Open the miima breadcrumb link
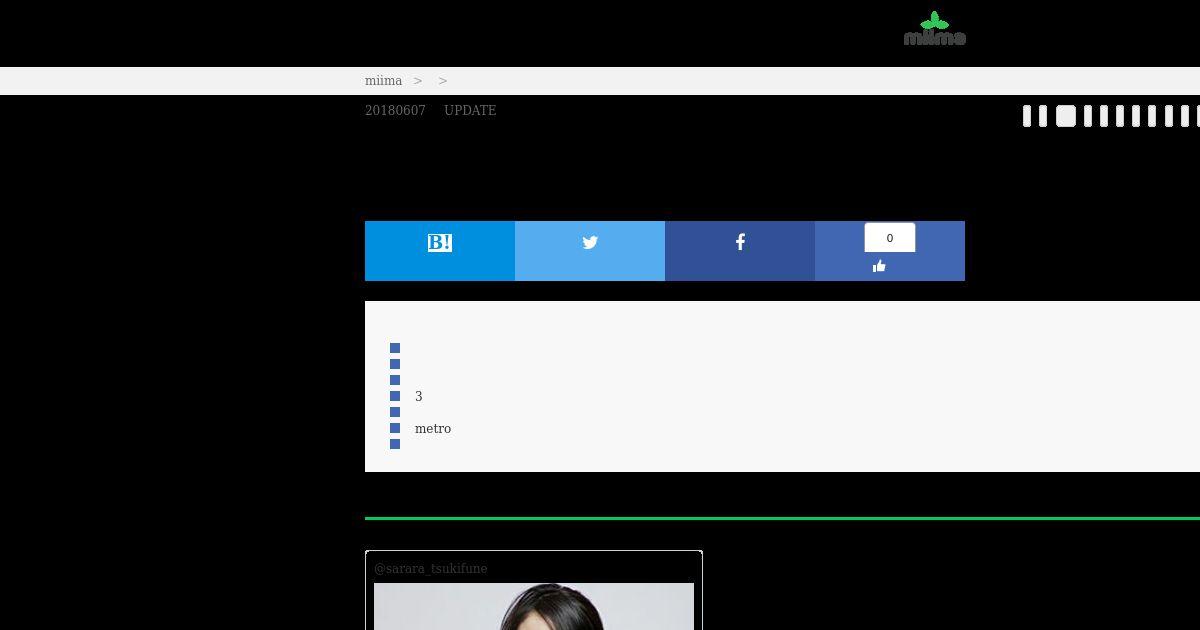Screen dimensions: 1200x630 pos(383,81)
